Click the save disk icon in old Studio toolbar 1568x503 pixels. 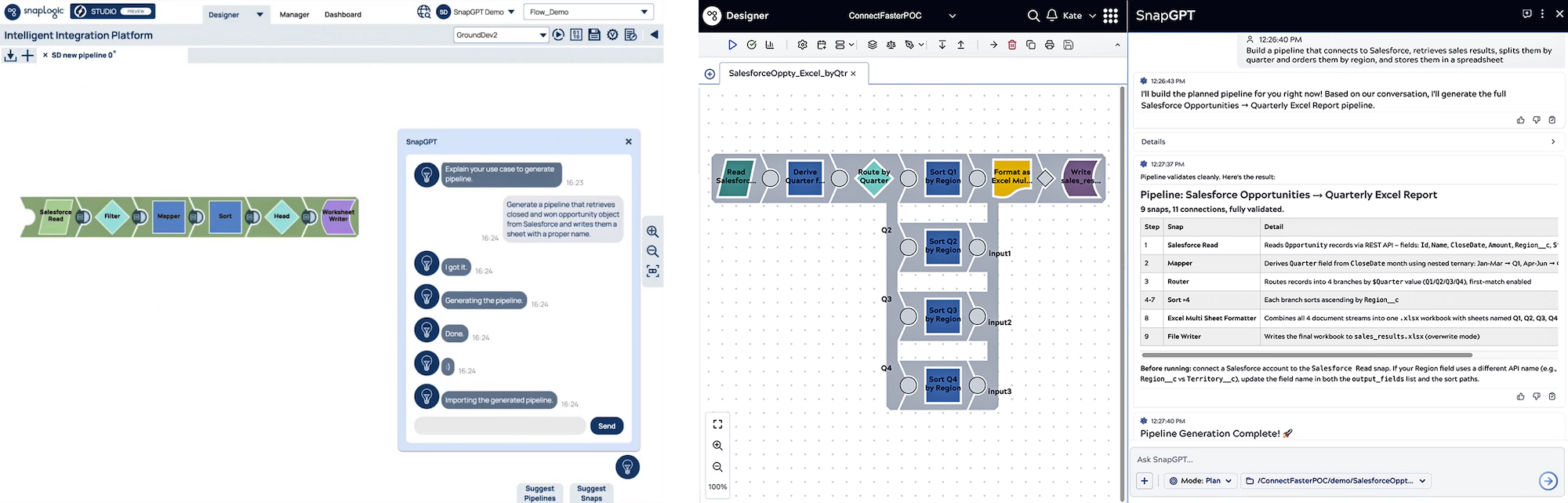click(x=594, y=35)
